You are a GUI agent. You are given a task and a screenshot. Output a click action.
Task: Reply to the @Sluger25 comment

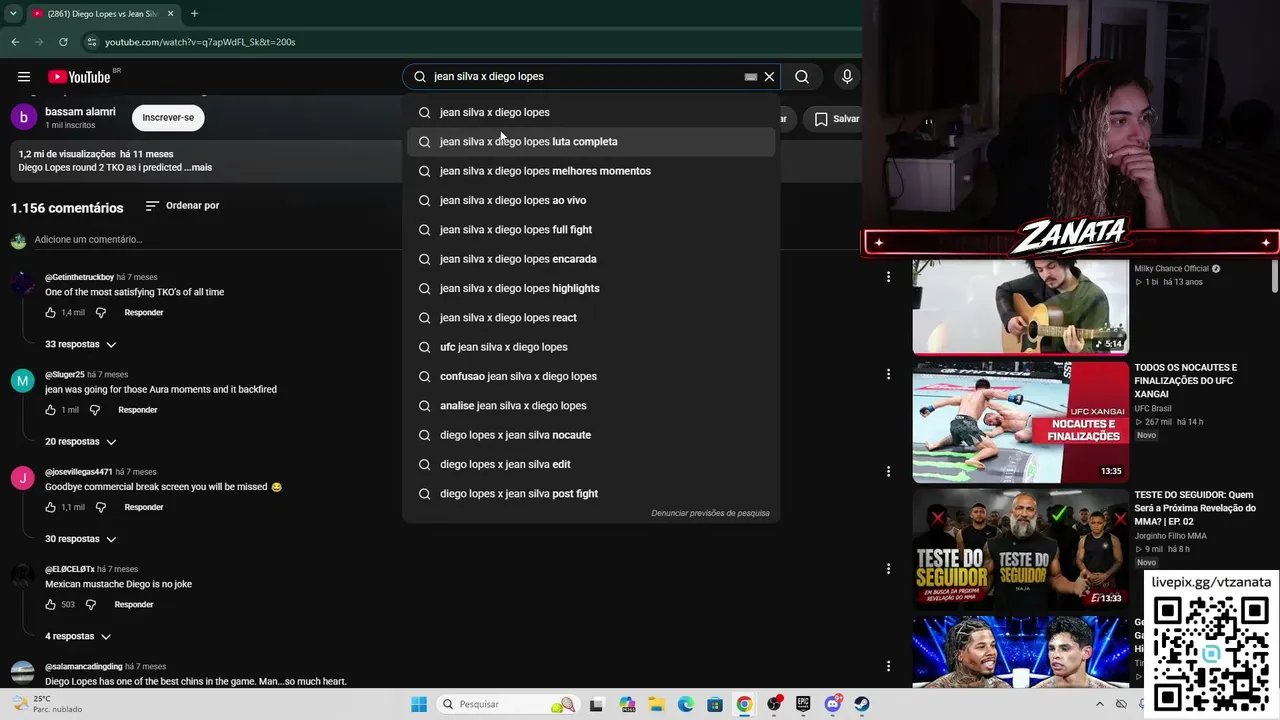138,410
